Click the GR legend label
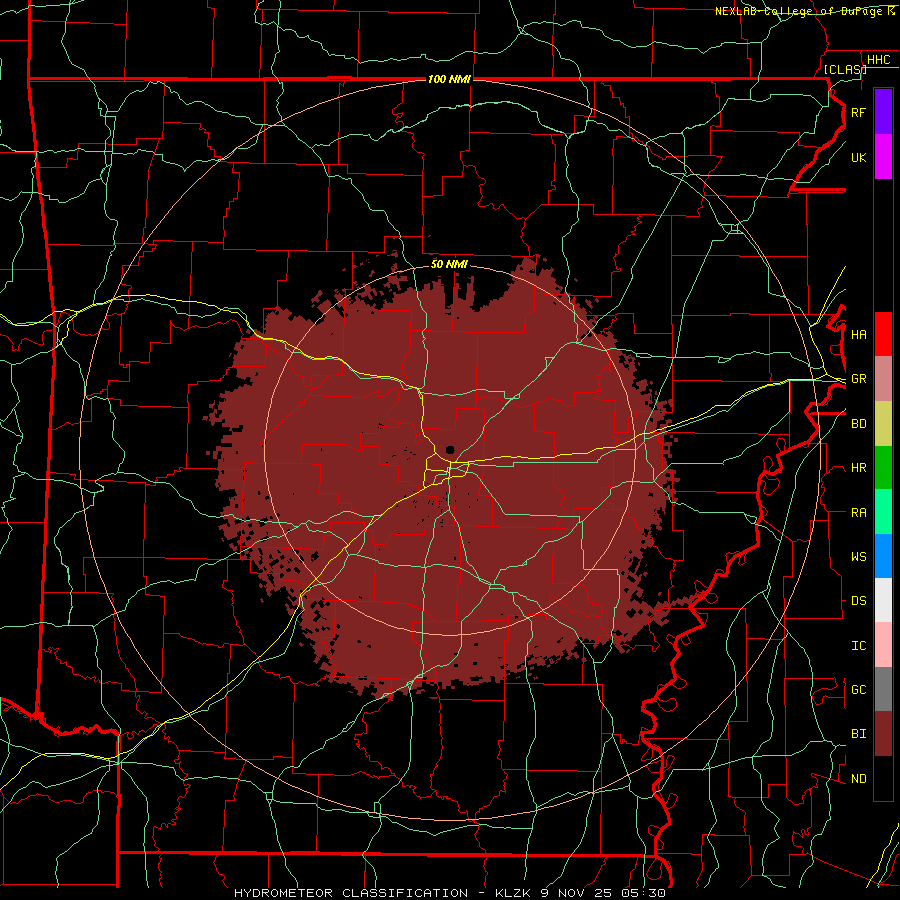 pos(858,379)
